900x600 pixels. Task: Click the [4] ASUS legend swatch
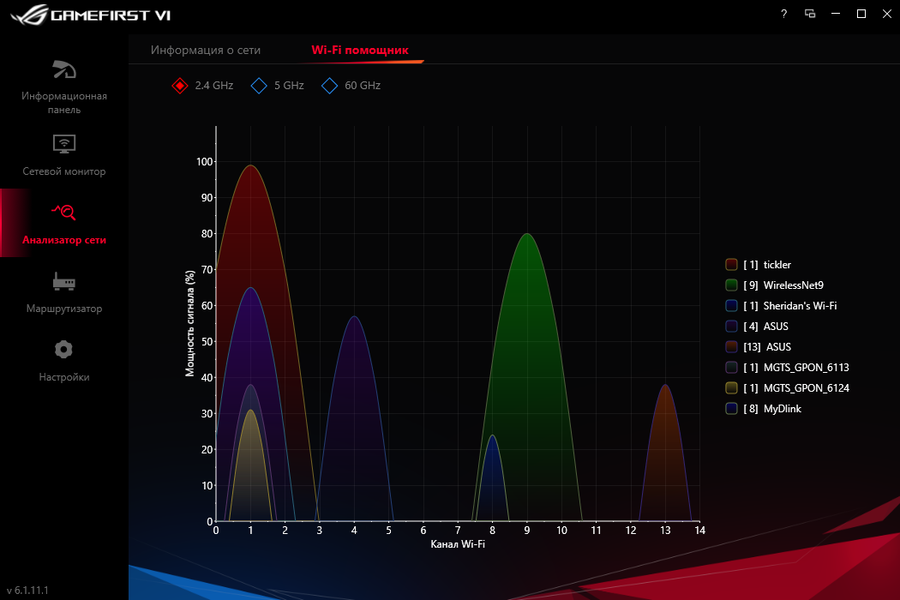(x=731, y=327)
